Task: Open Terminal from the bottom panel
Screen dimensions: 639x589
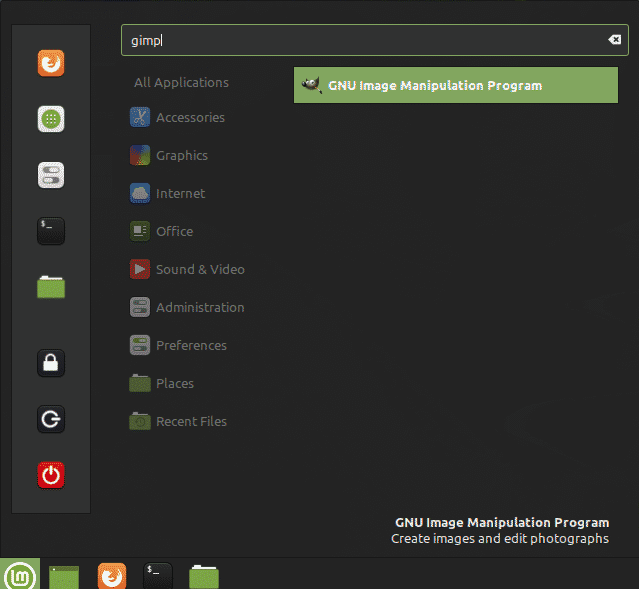Action: tap(158, 576)
